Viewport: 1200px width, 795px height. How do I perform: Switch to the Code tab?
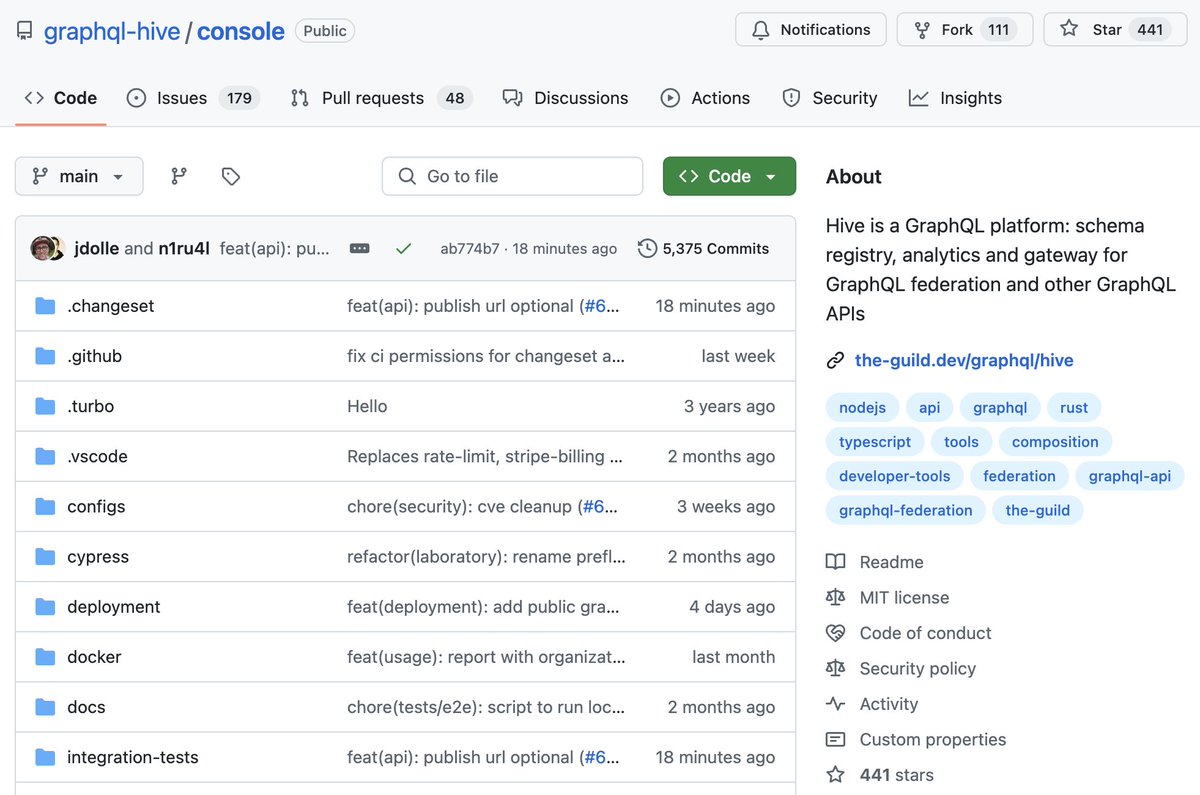coord(61,98)
